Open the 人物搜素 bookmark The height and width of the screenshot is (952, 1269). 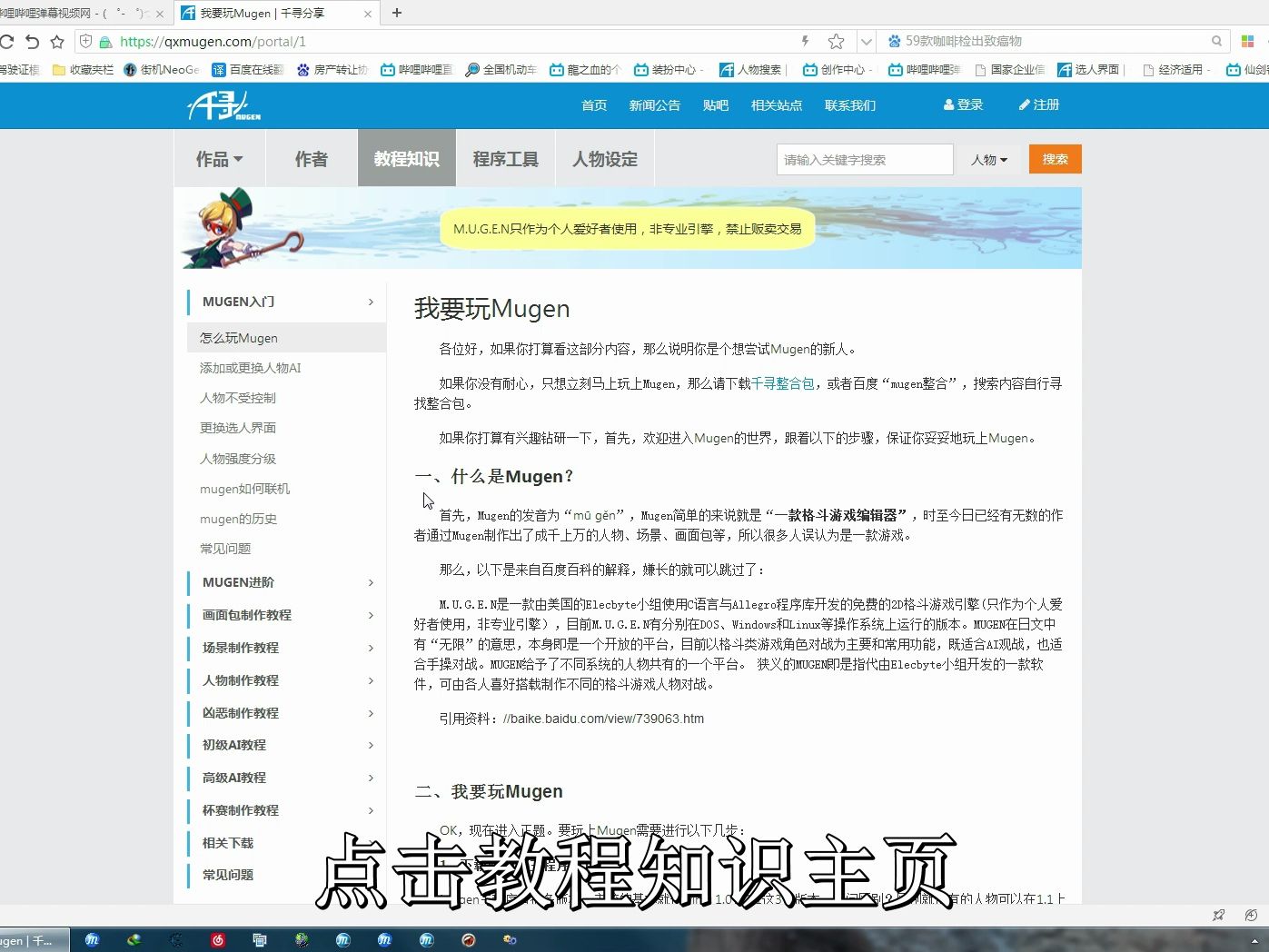752,70
